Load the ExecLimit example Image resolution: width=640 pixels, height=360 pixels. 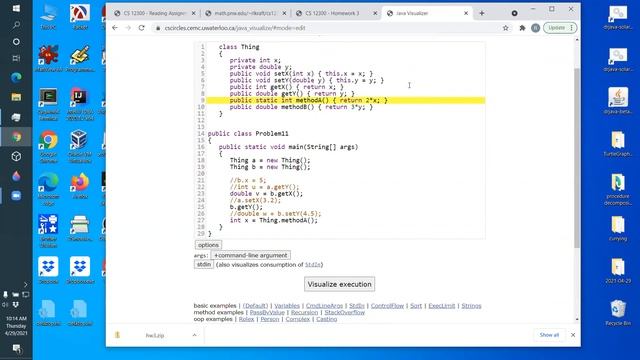(442, 306)
